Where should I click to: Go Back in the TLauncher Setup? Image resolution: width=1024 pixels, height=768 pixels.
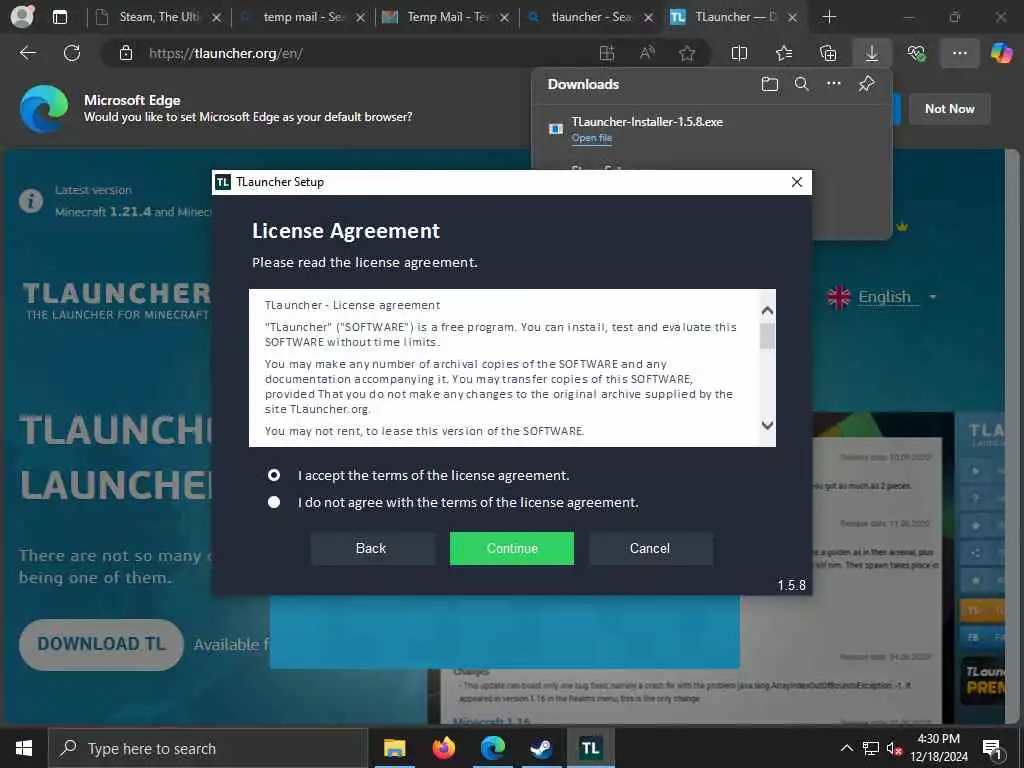tap(371, 548)
